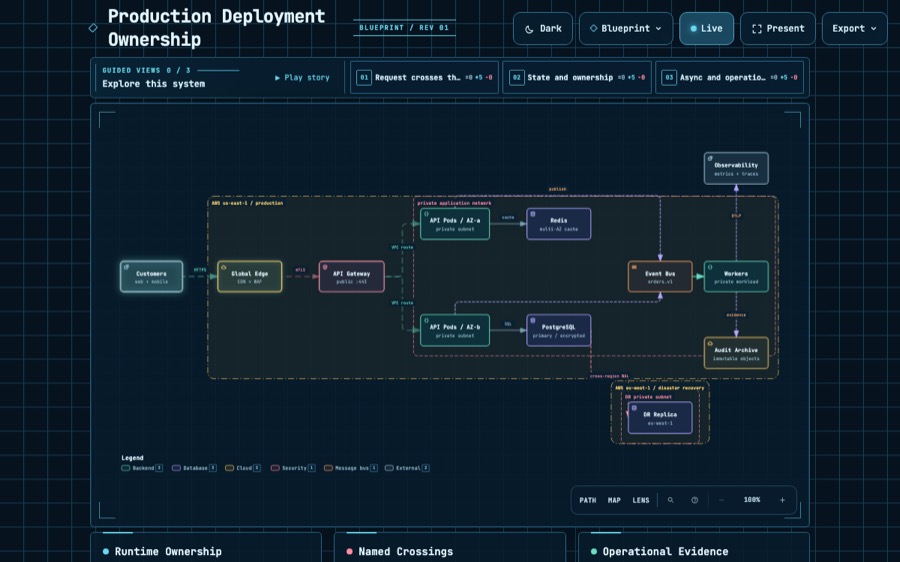Open the Runtime Ownership panel
The width and height of the screenshot is (900, 562).
coord(206,548)
